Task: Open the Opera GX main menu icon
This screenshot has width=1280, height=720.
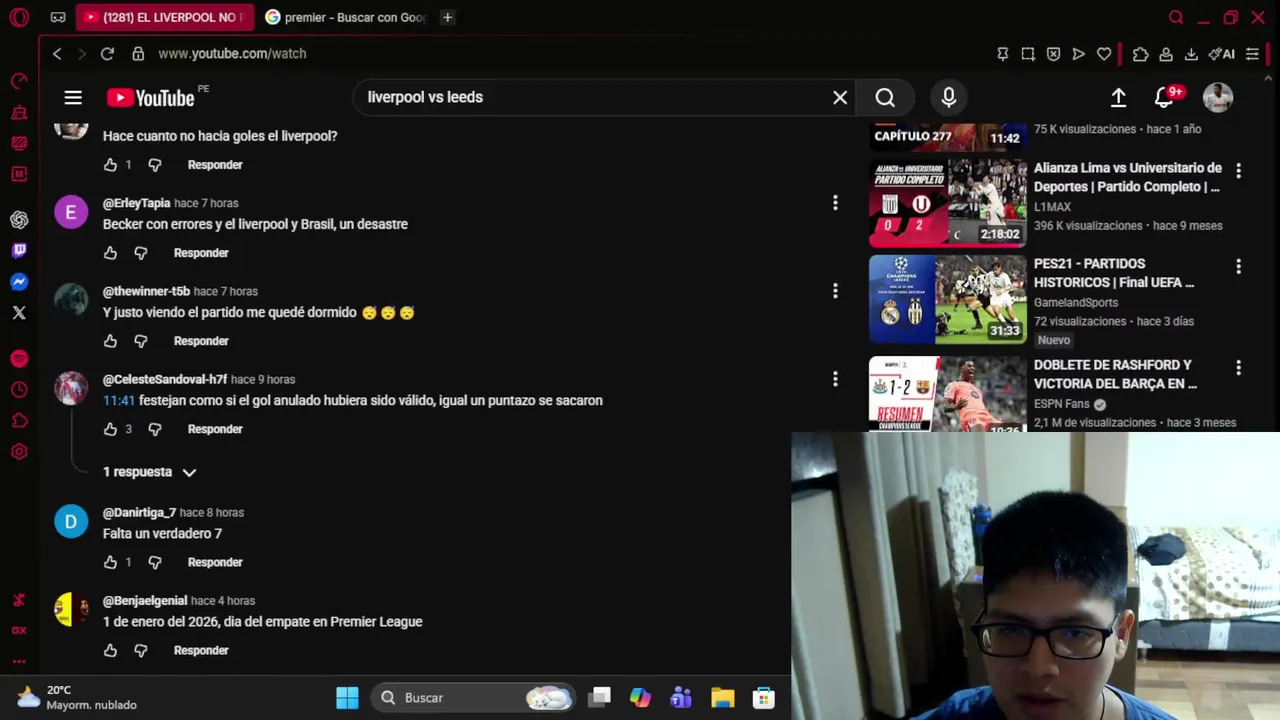Action: click(x=19, y=17)
